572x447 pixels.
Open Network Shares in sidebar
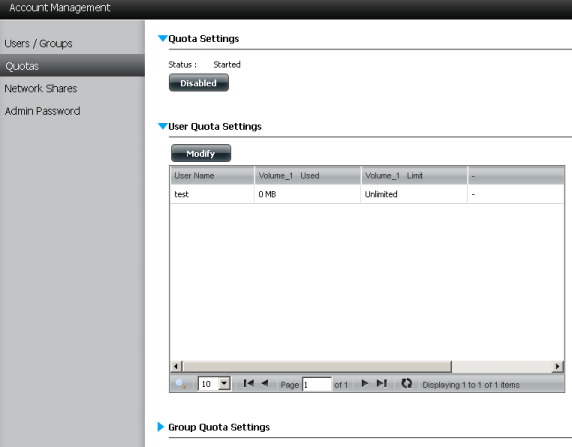[x=40, y=89]
